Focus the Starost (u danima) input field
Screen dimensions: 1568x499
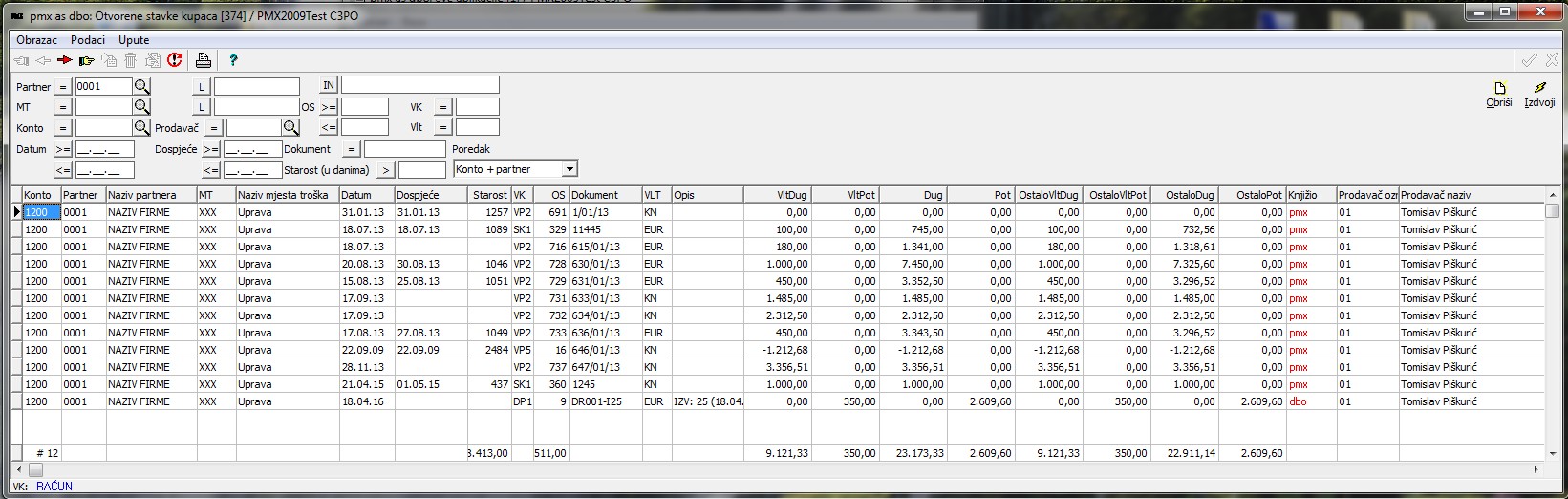422,170
